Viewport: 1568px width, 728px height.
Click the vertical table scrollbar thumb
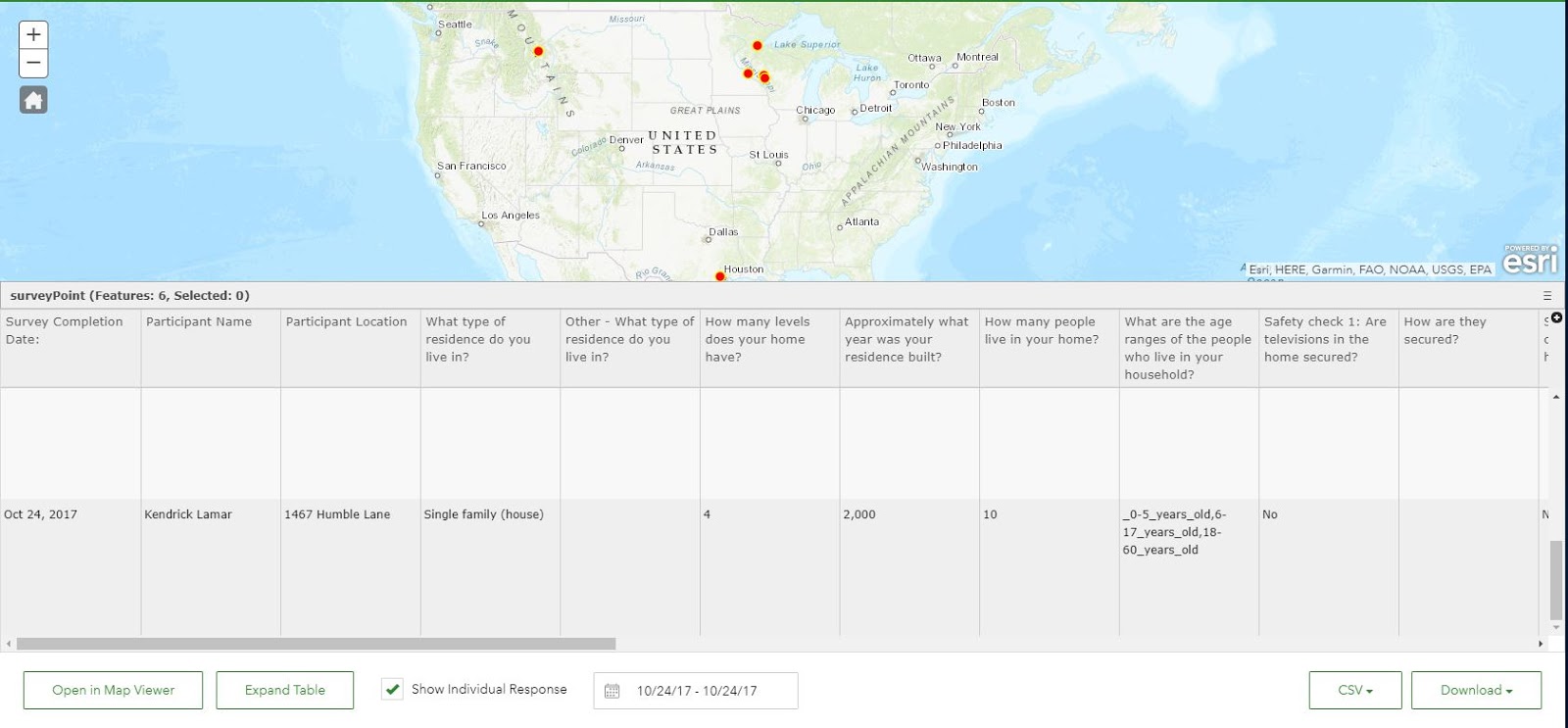pos(1556,578)
